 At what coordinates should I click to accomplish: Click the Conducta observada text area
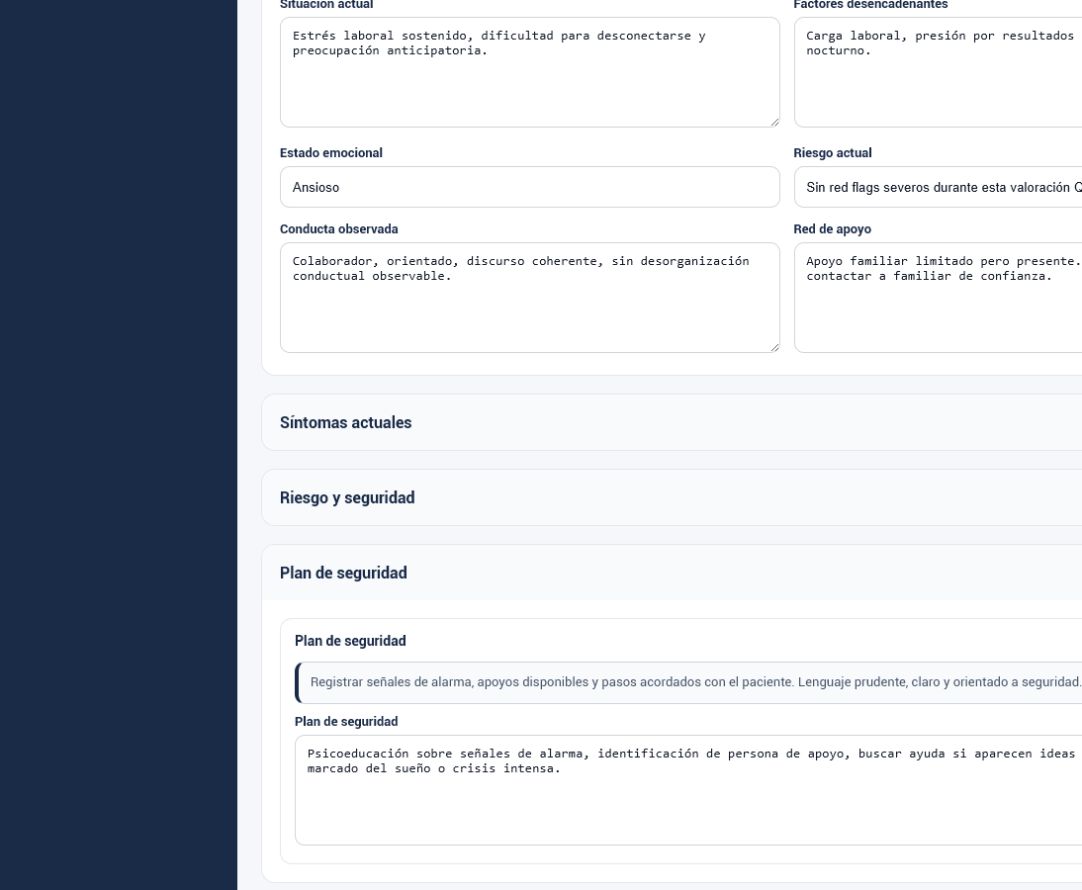[x=530, y=297]
